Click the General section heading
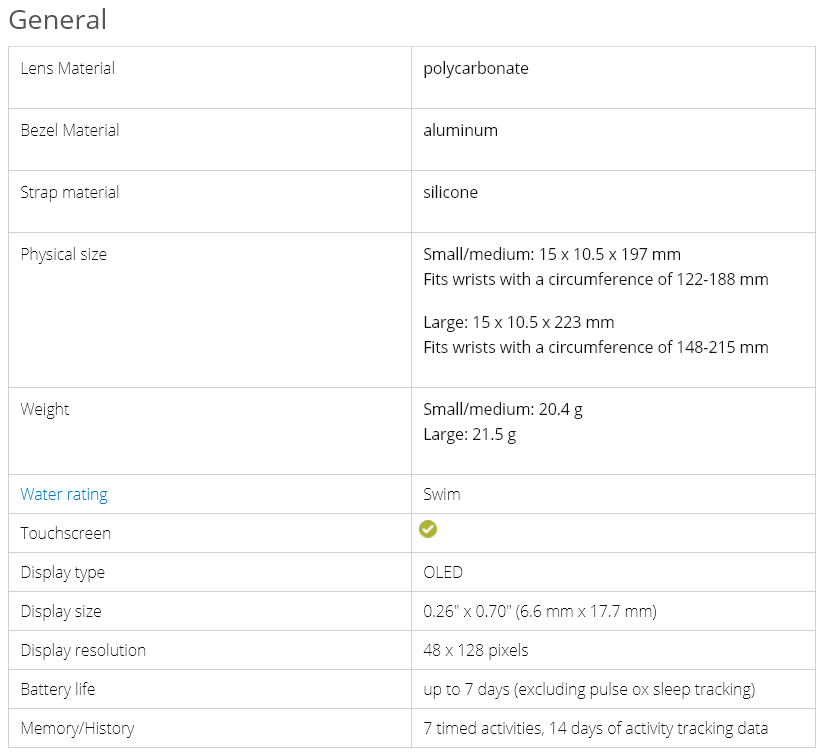Viewport: 825px width, 756px height. tap(58, 20)
